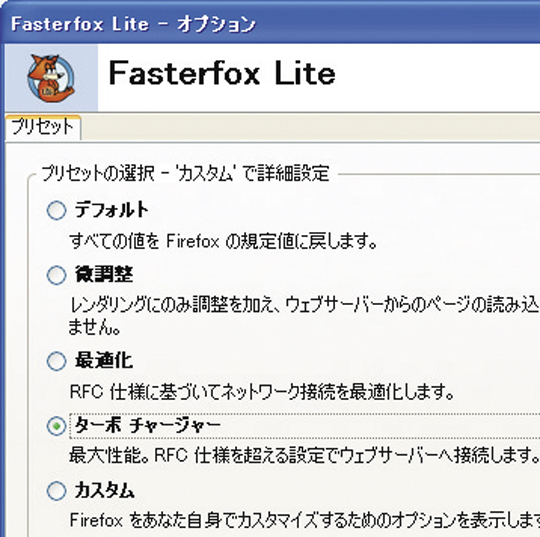The width and height of the screenshot is (540, 537).
Task: Click the 最大性能 description line
Action: coord(304,455)
